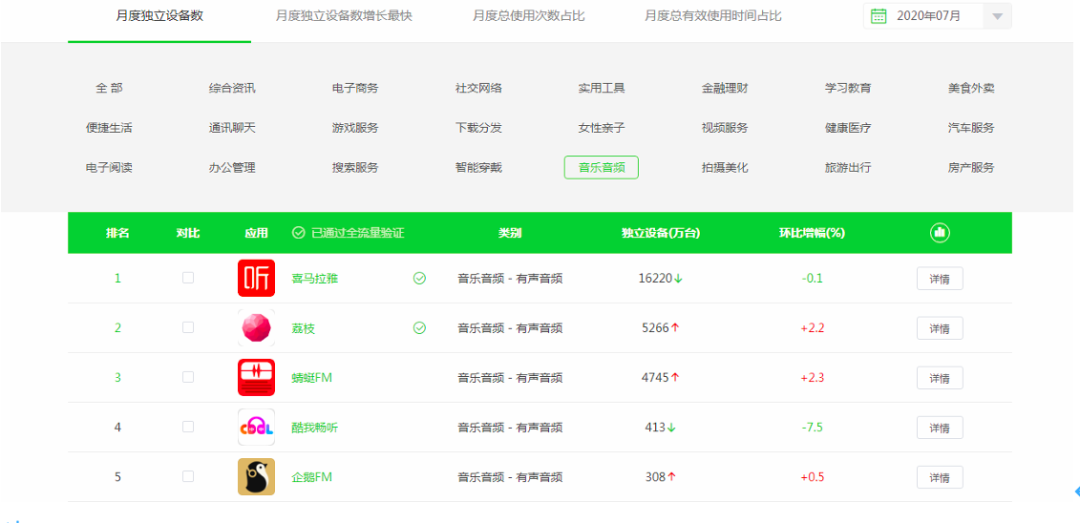Click the 已通过全流量验证 checkmark icon in header
Image resolution: width=1080 pixels, height=523 pixels.
coord(298,233)
